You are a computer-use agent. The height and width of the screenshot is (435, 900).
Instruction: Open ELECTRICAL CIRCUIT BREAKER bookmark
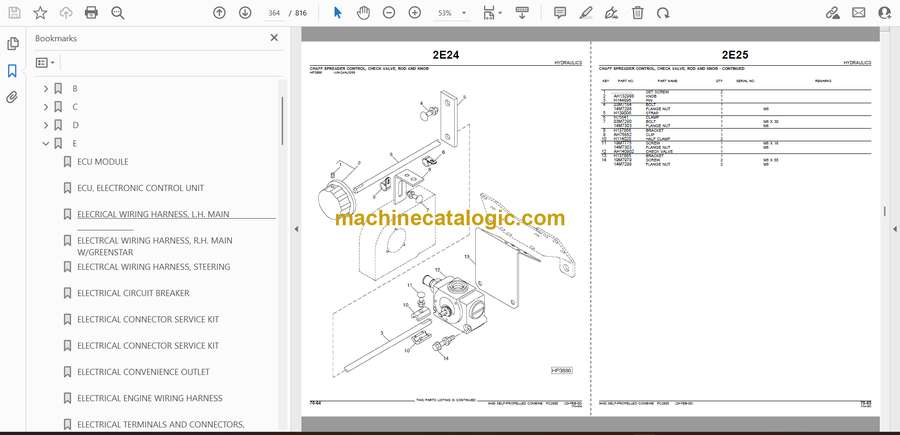click(133, 293)
